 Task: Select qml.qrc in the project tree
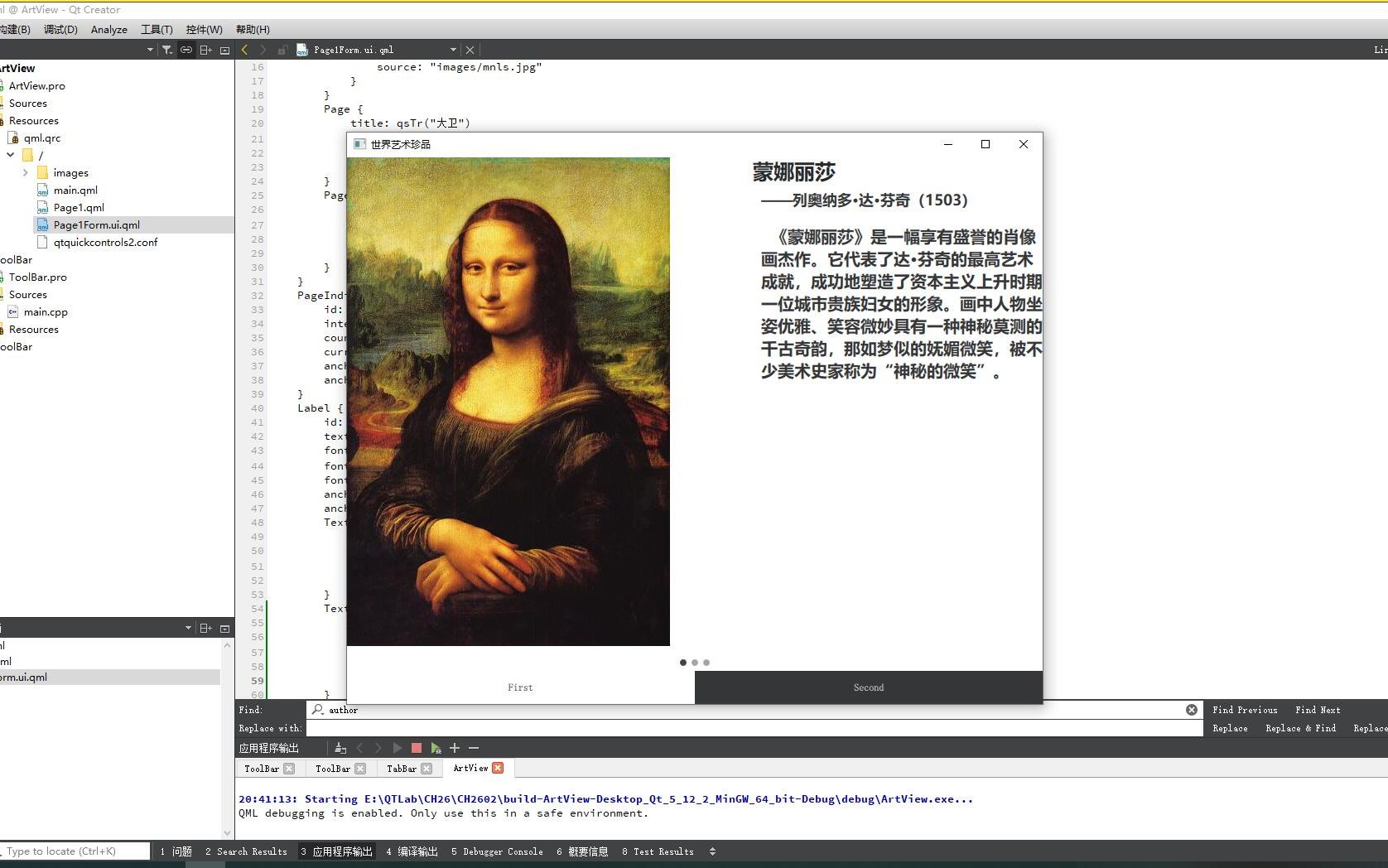[x=41, y=137]
